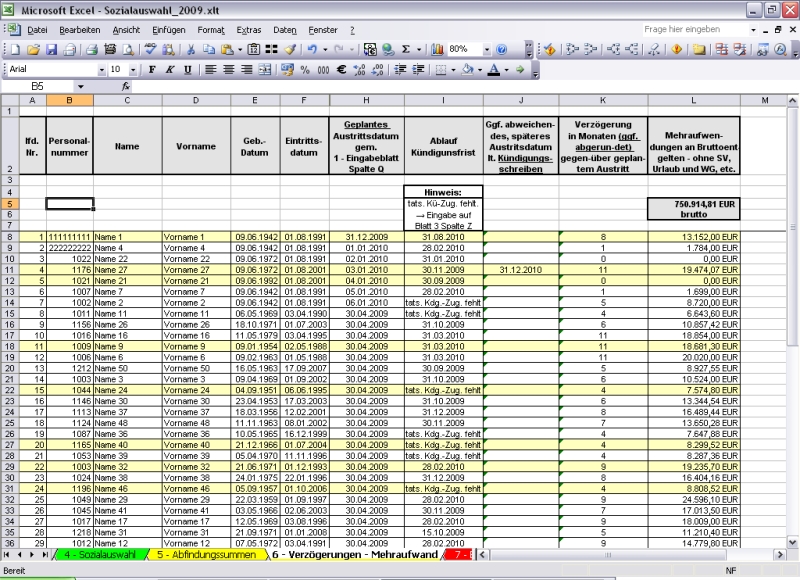Viewport: 800px width, 580px height.
Task: Apply percent style to the cell
Action: click(305, 70)
